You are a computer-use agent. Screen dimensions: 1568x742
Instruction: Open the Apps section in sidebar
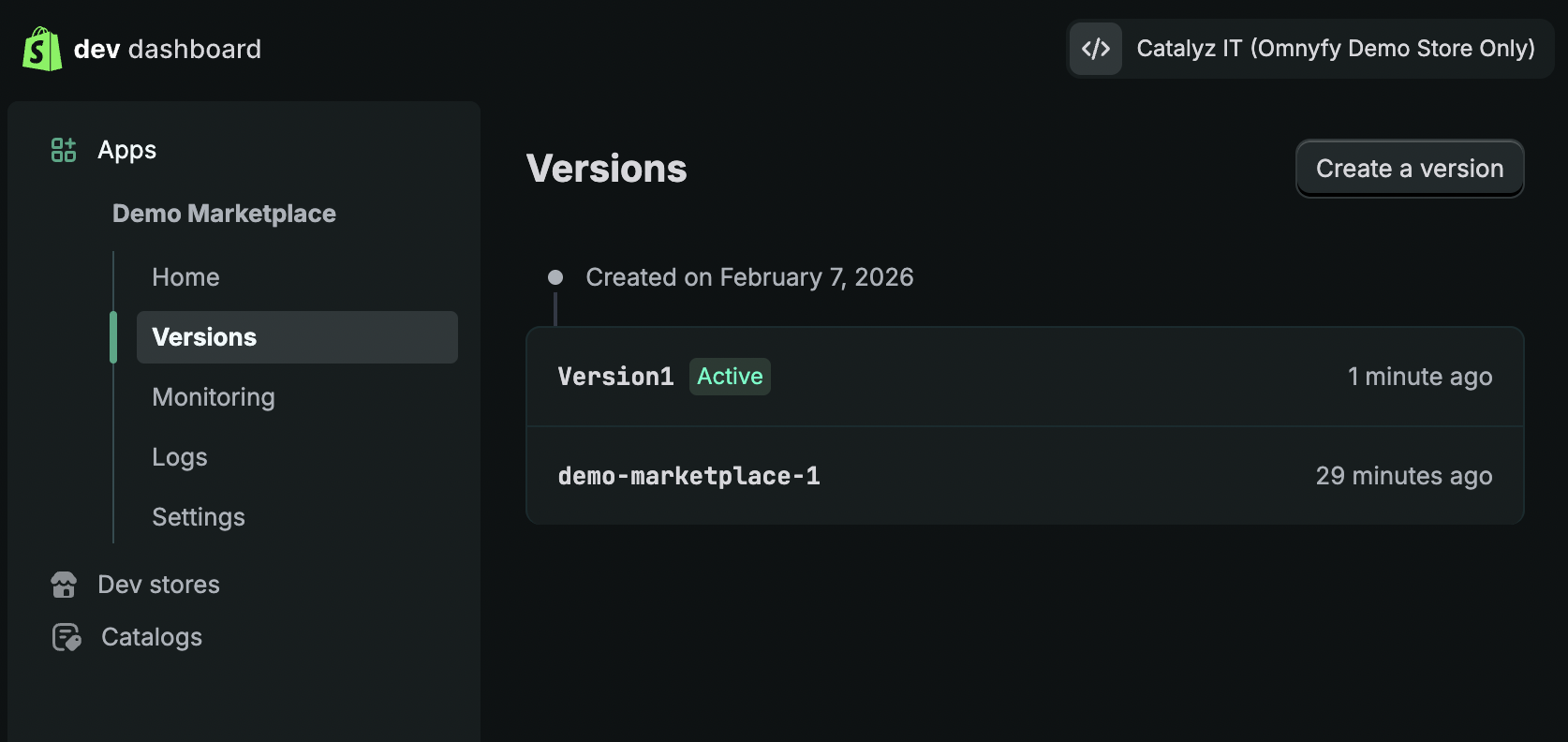pyautogui.click(x=127, y=150)
